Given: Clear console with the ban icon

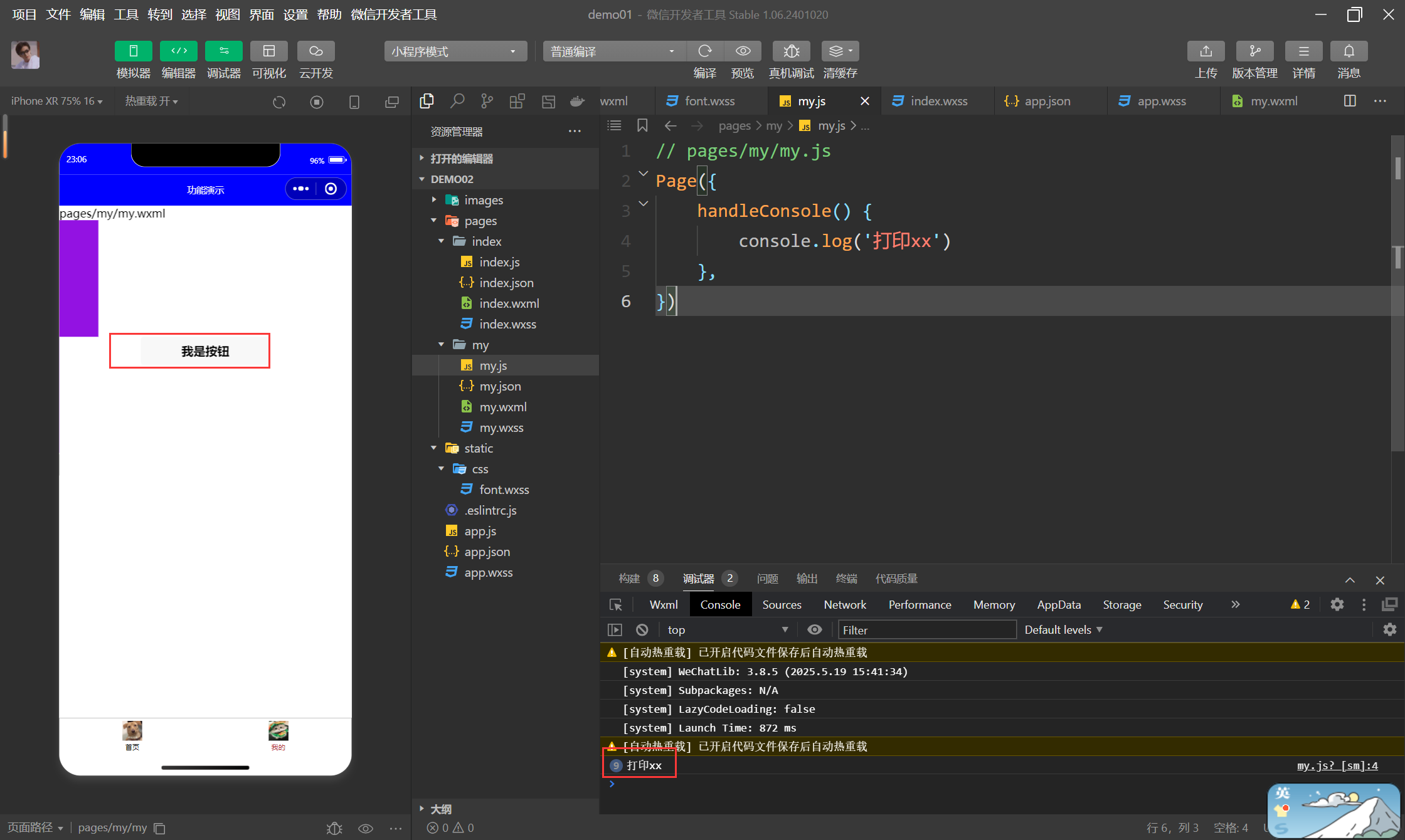Looking at the screenshot, I should 642,629.
